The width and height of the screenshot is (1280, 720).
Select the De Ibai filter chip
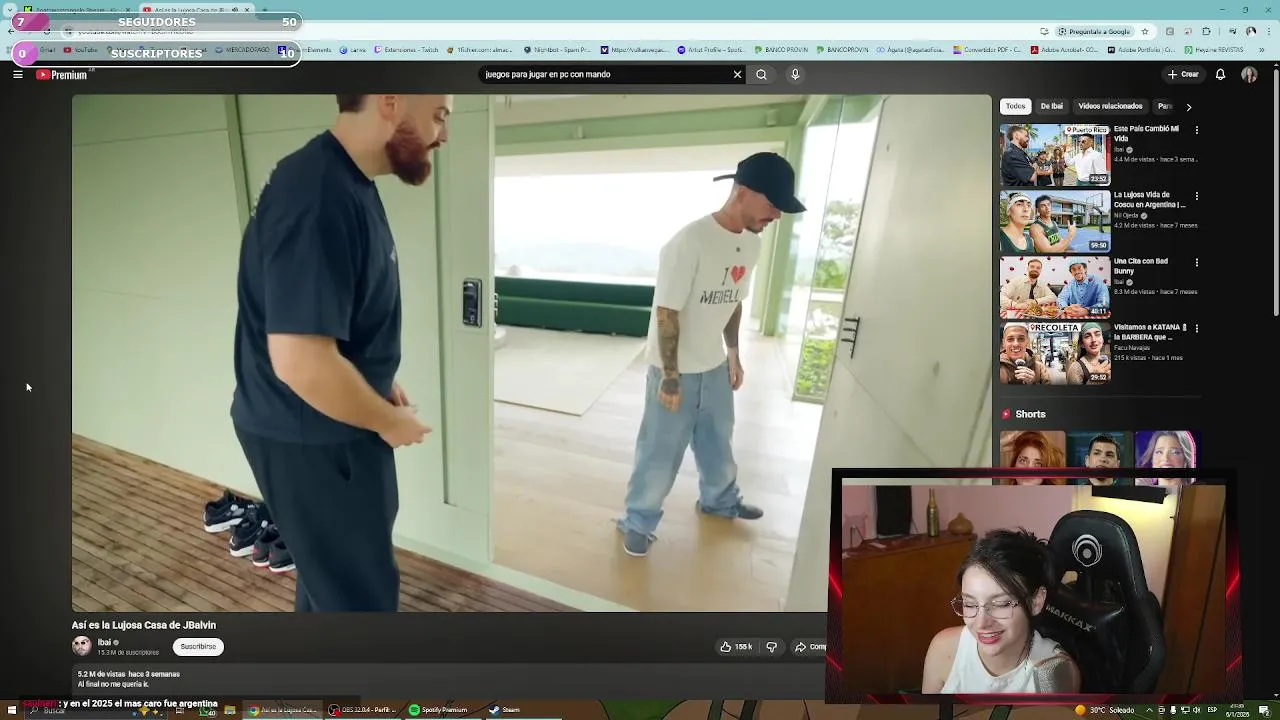point(1051,106)
